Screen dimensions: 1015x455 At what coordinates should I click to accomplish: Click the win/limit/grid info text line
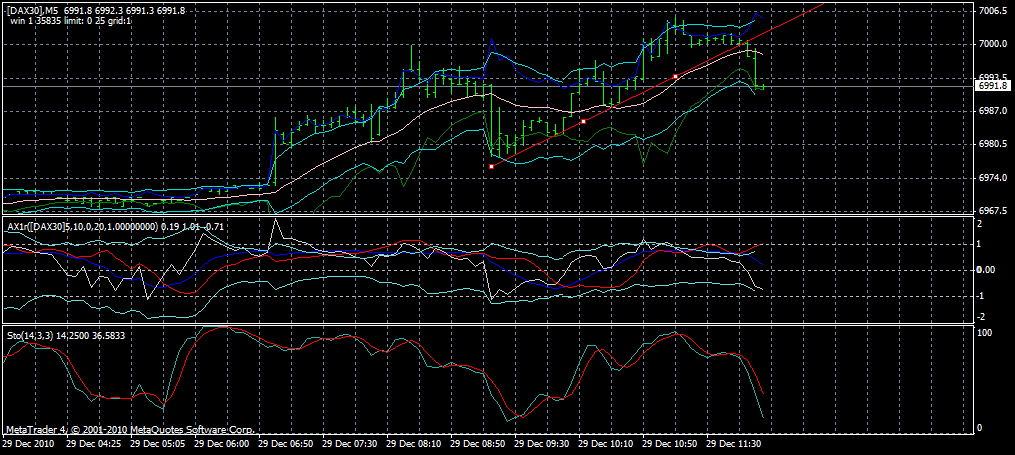tap(69, 20)
